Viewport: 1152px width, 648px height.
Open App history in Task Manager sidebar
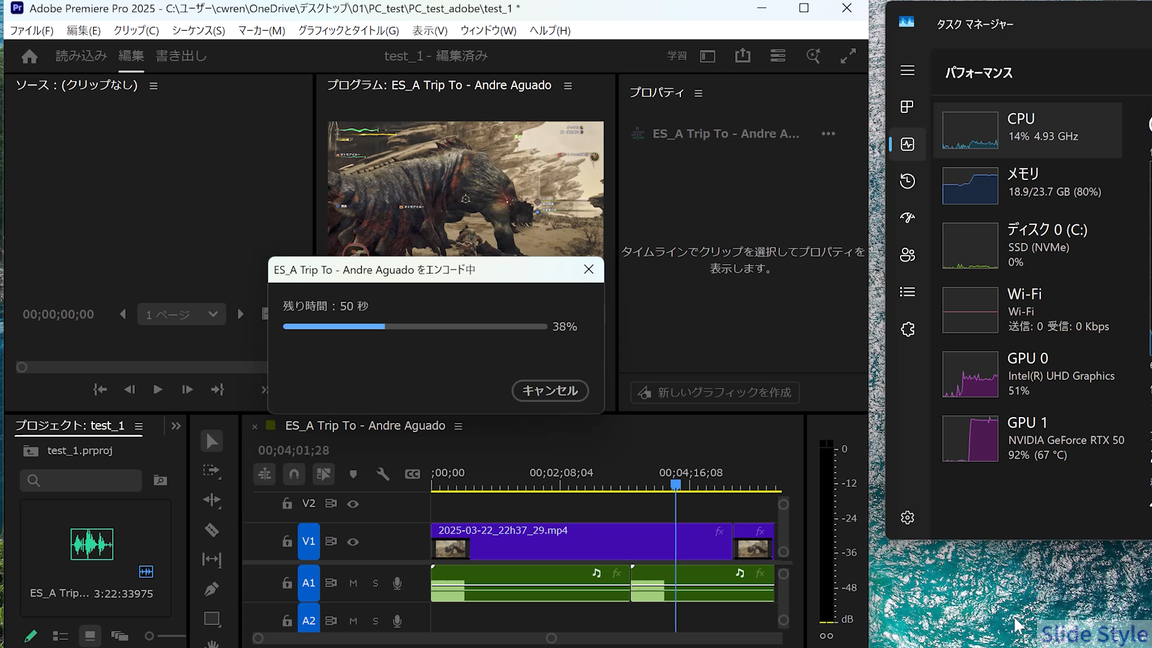pyautogui.click(x=907, y=181)
